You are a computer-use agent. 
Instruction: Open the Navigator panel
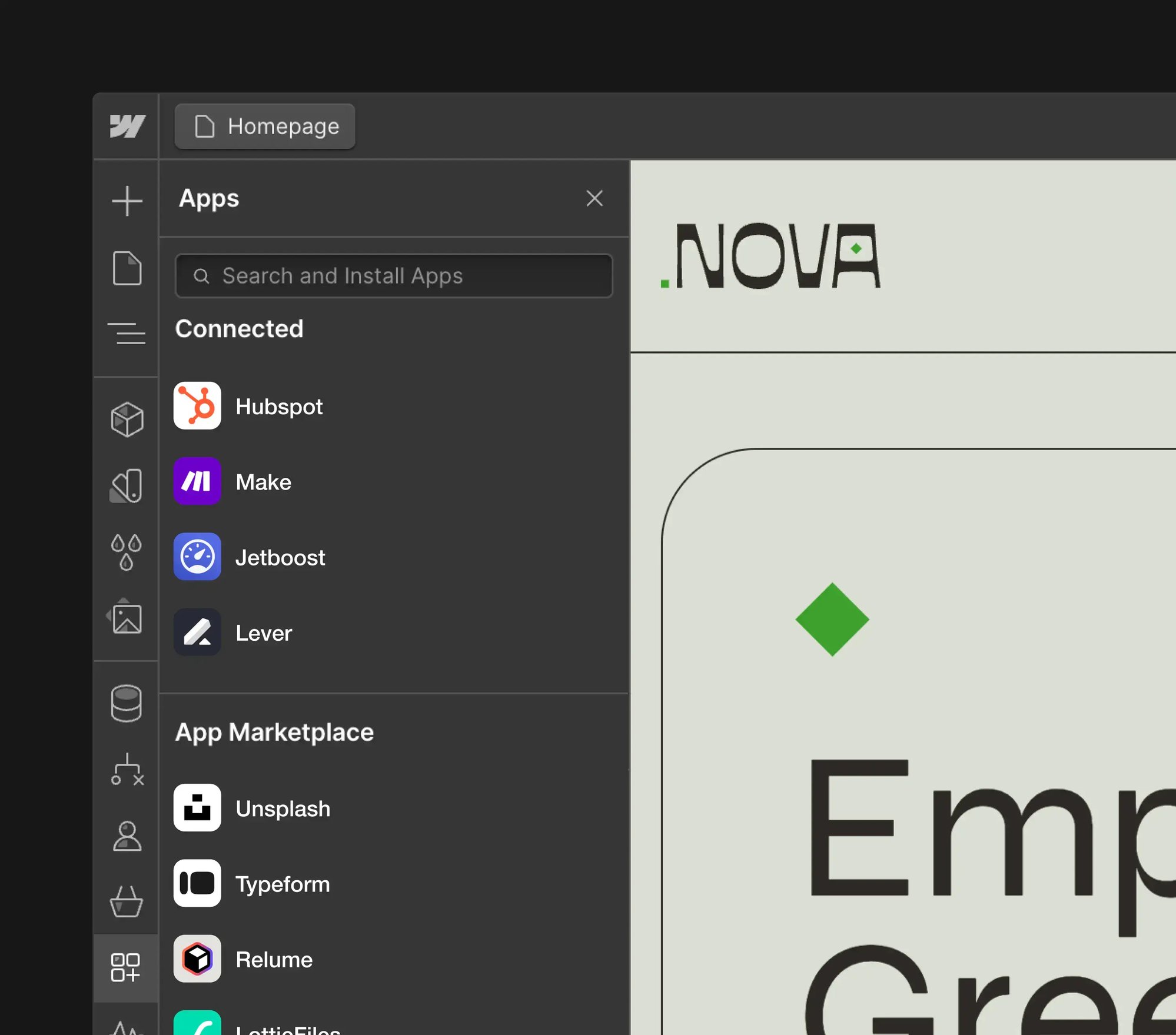tap(126, 334)
